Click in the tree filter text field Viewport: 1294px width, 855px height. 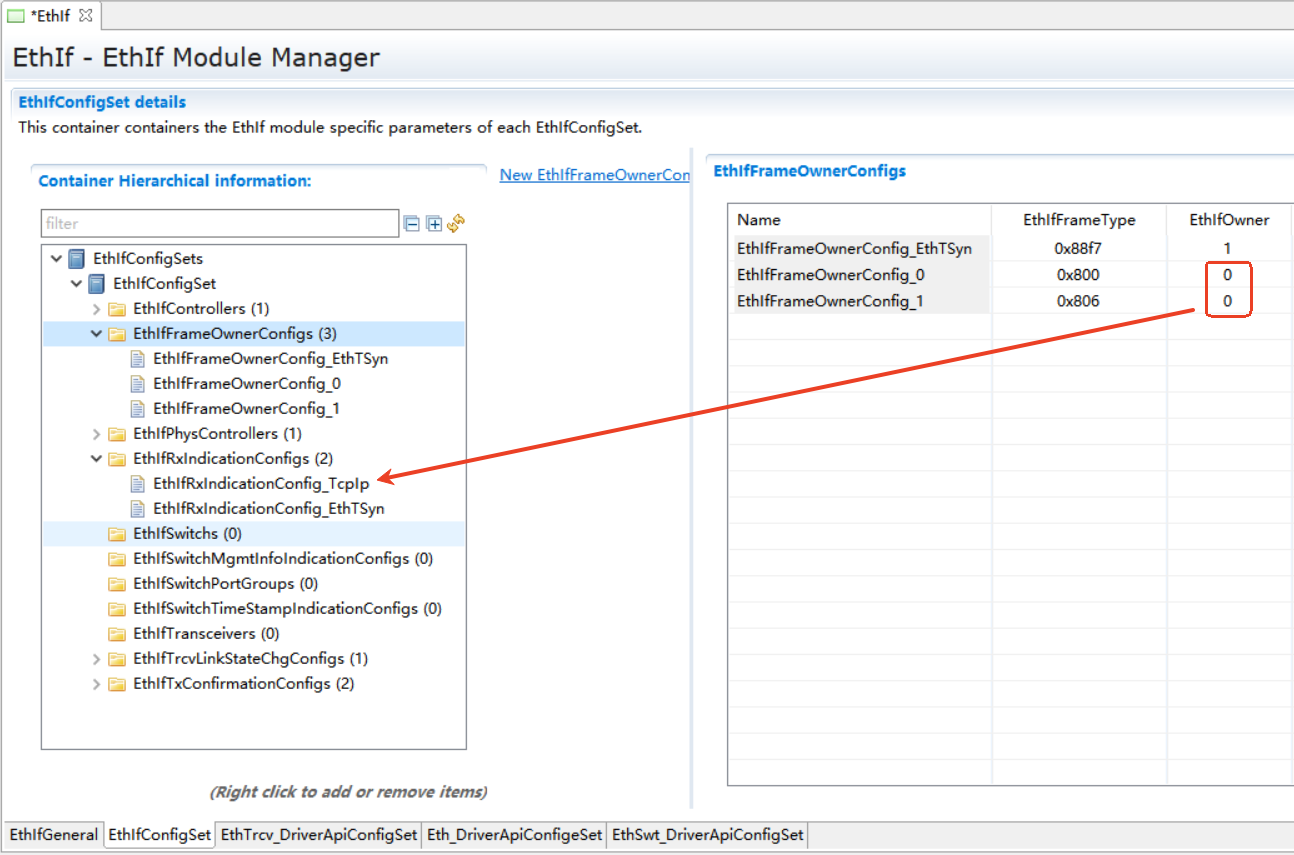point(219,224)
